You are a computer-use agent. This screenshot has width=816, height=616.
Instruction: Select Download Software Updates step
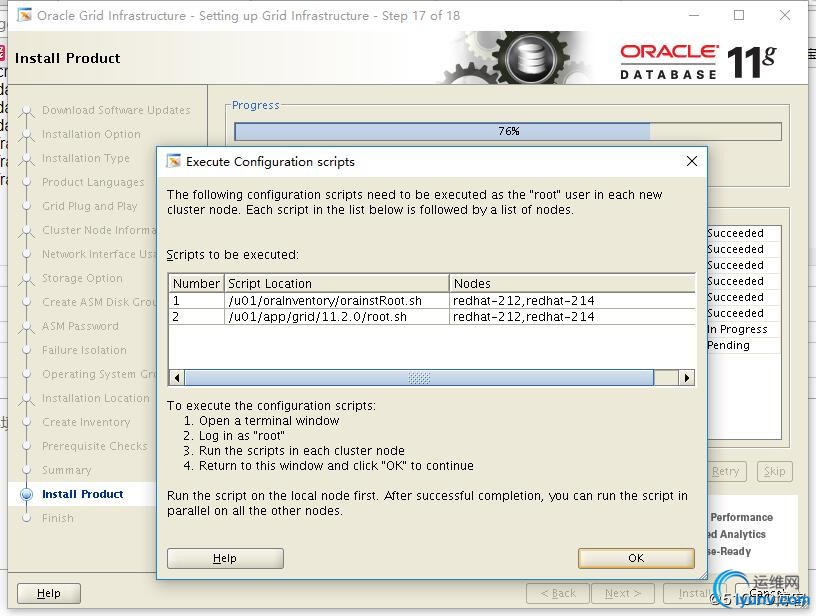(x=116, y=110)
